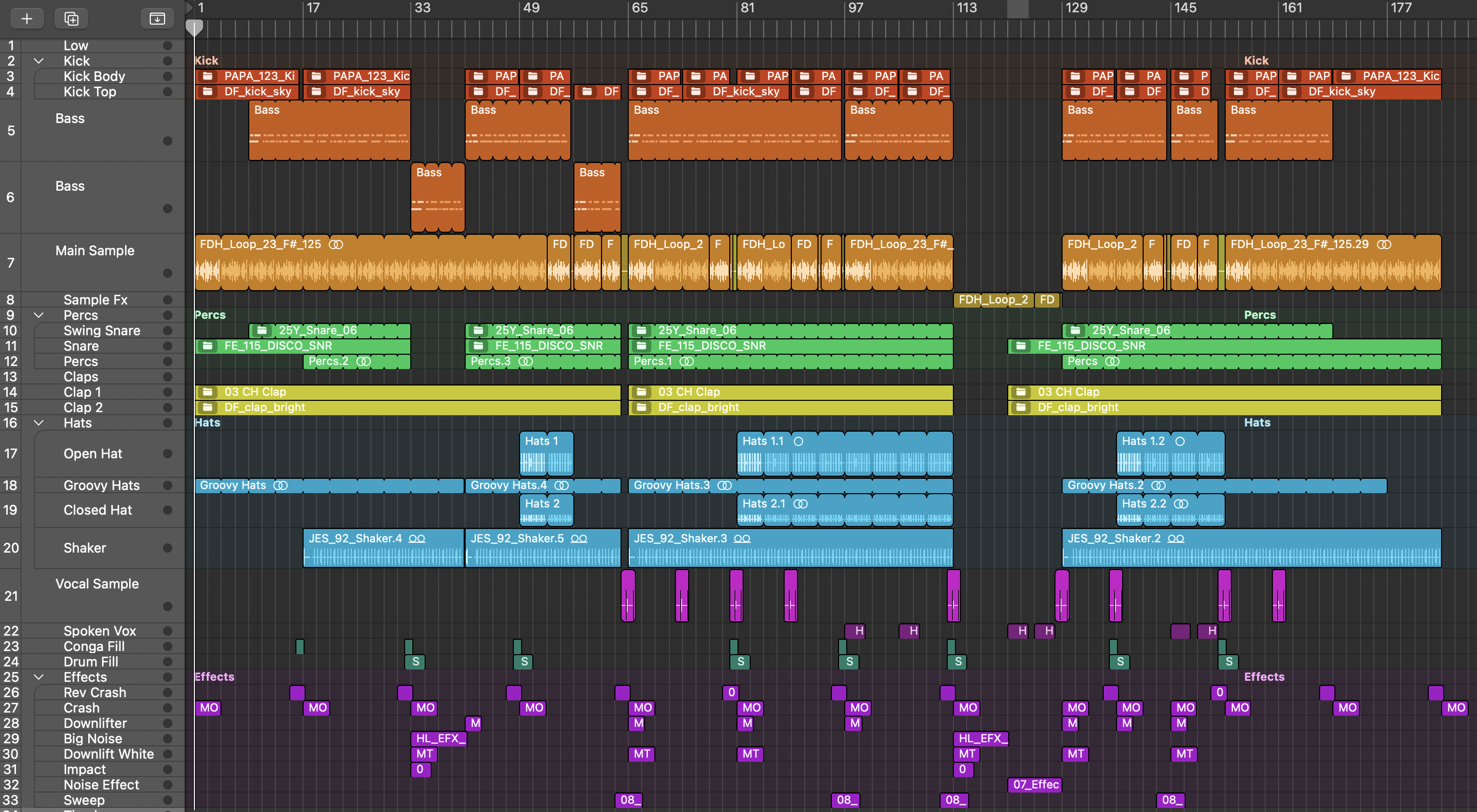Collapse the Effects track stack
Viewport: 1477px width, 812px height.
[39, 677]
